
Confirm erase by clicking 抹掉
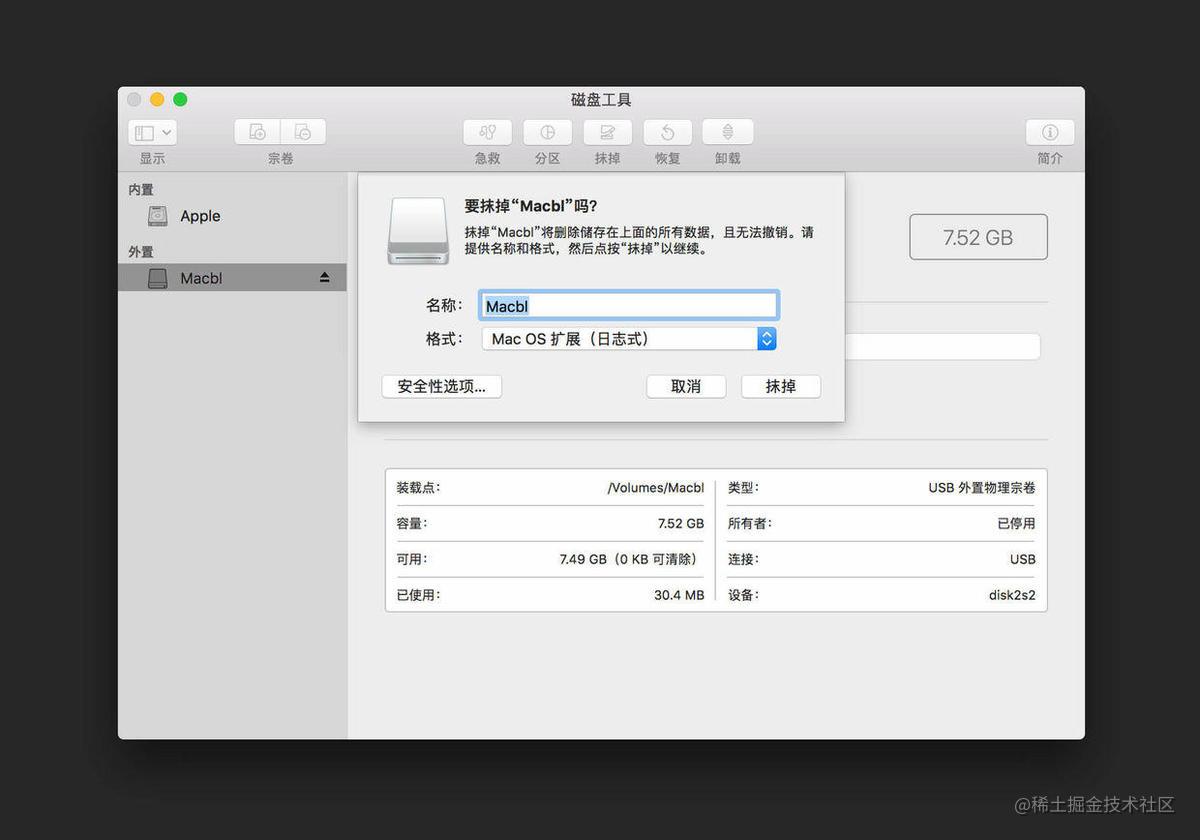click(x=780, y=386)
